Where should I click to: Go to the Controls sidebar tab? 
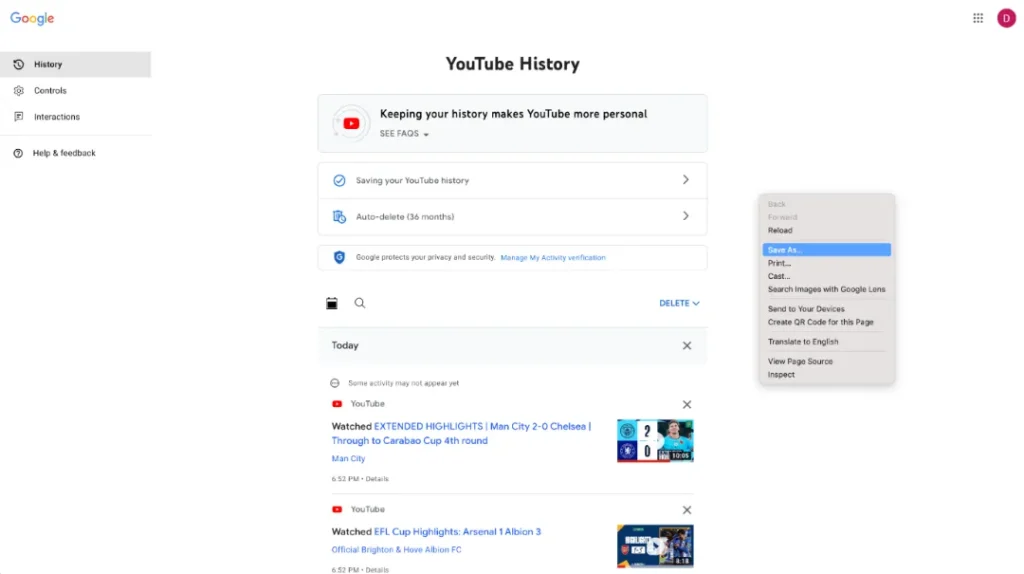pyautogui.click(x=75, y=91)
